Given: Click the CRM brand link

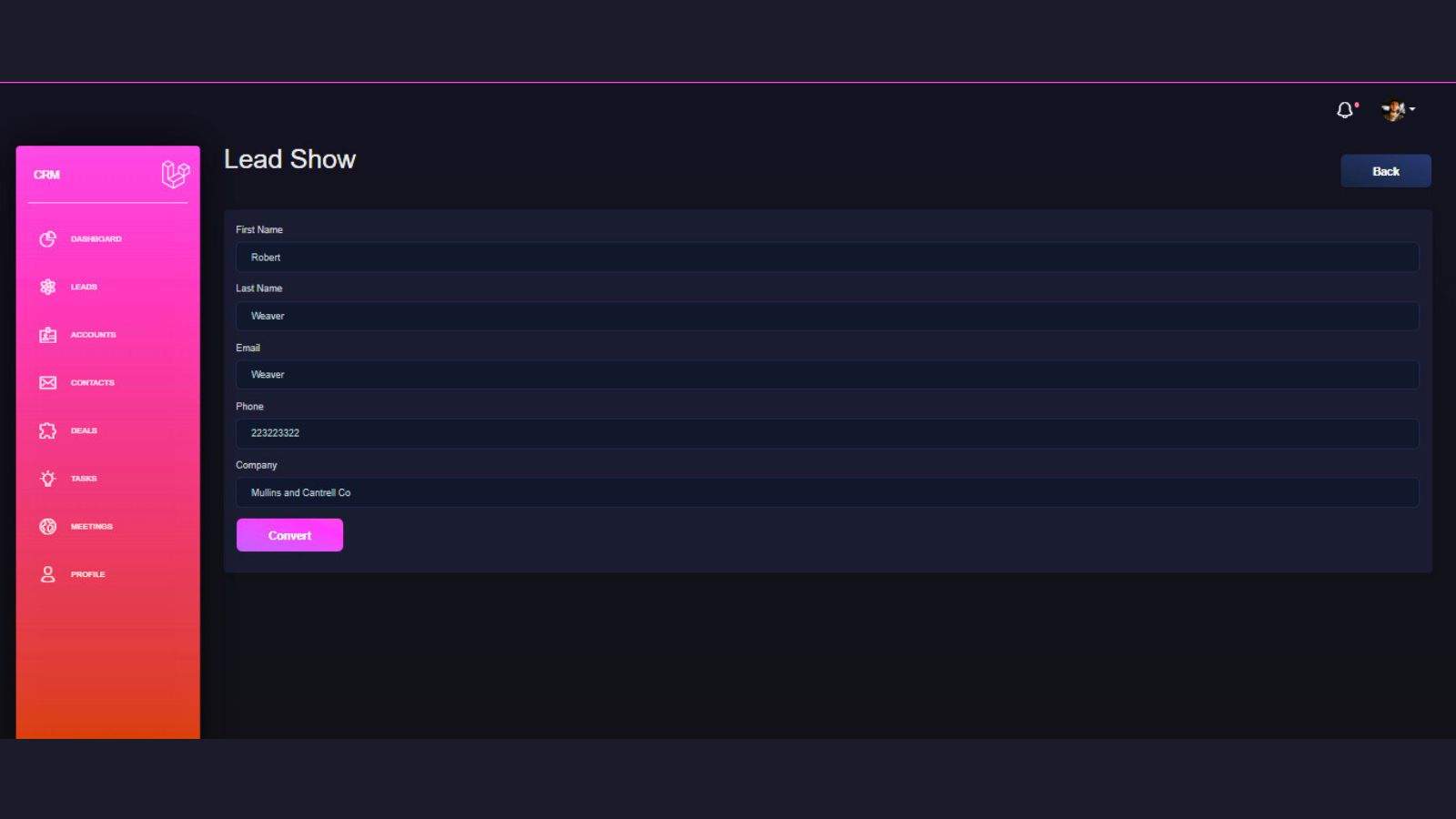Looking at the screenshot, I should (x=46, y=175).
